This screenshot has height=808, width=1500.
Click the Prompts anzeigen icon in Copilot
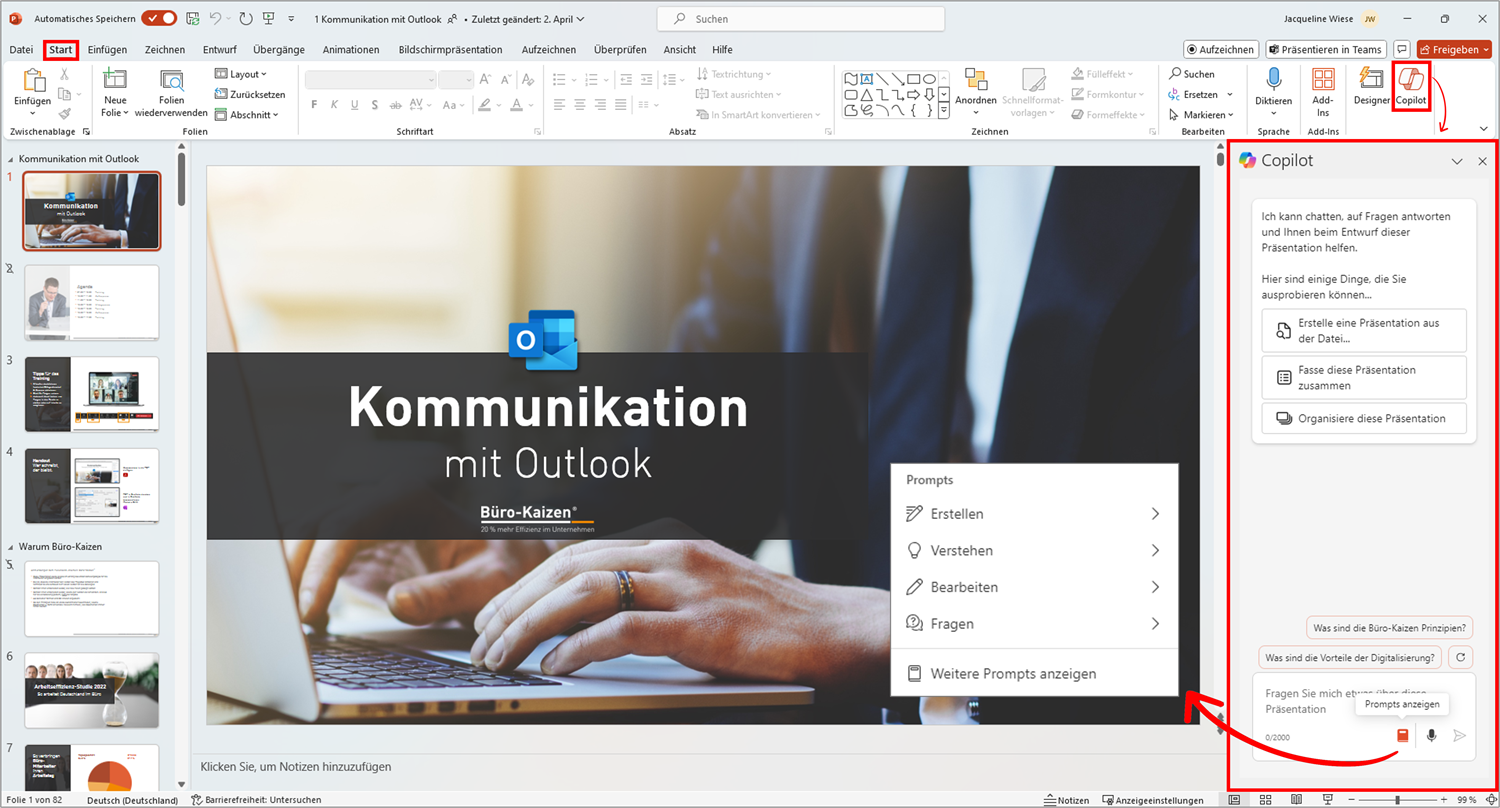coord(1402,736)
